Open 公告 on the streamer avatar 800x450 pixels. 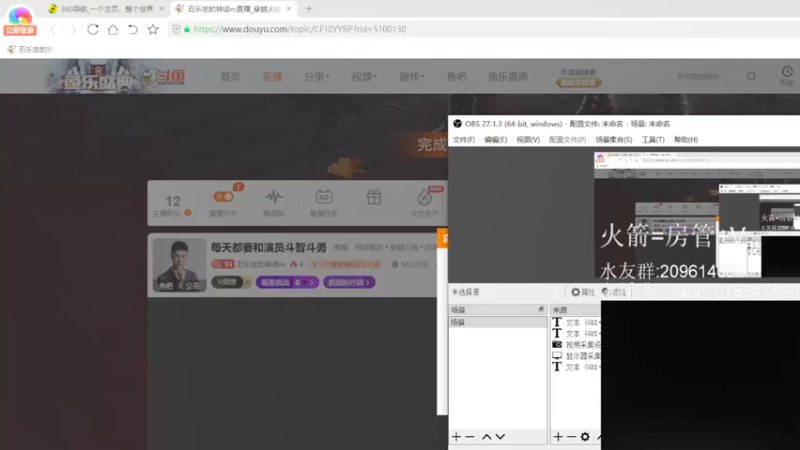(x=192, y=286)
